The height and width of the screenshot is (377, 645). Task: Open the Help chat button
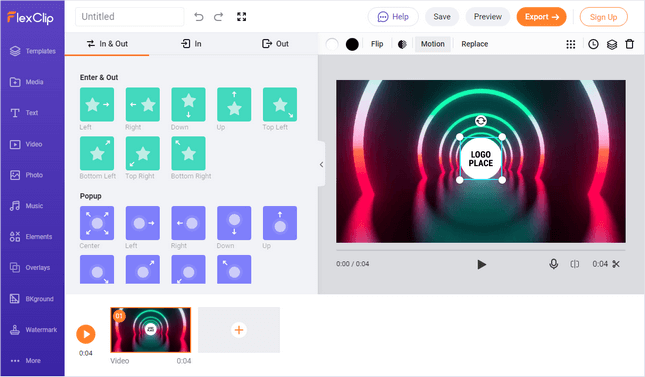coord(393,17)
